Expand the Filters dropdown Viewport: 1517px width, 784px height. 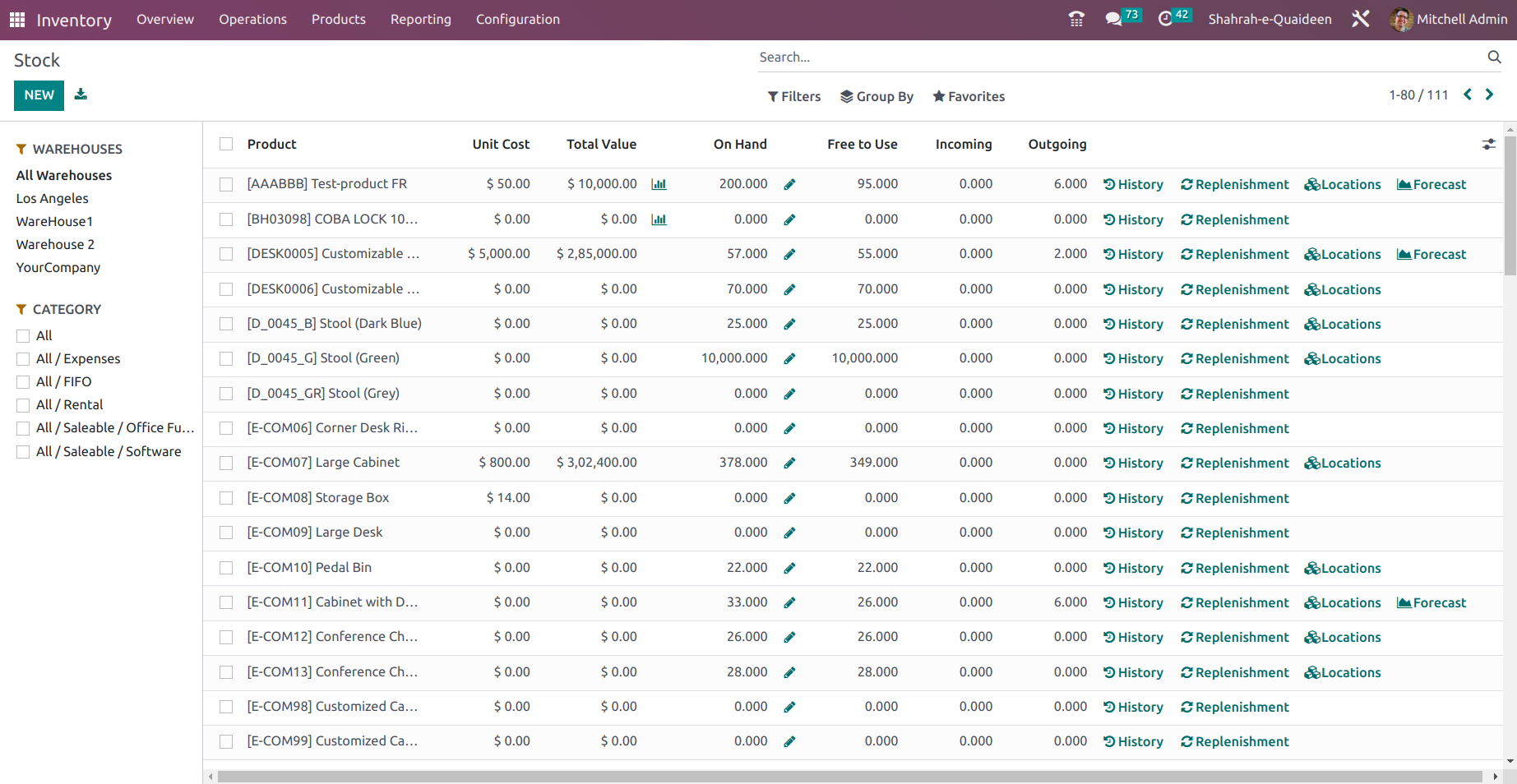pyautogui.click(x=794, y=96)
